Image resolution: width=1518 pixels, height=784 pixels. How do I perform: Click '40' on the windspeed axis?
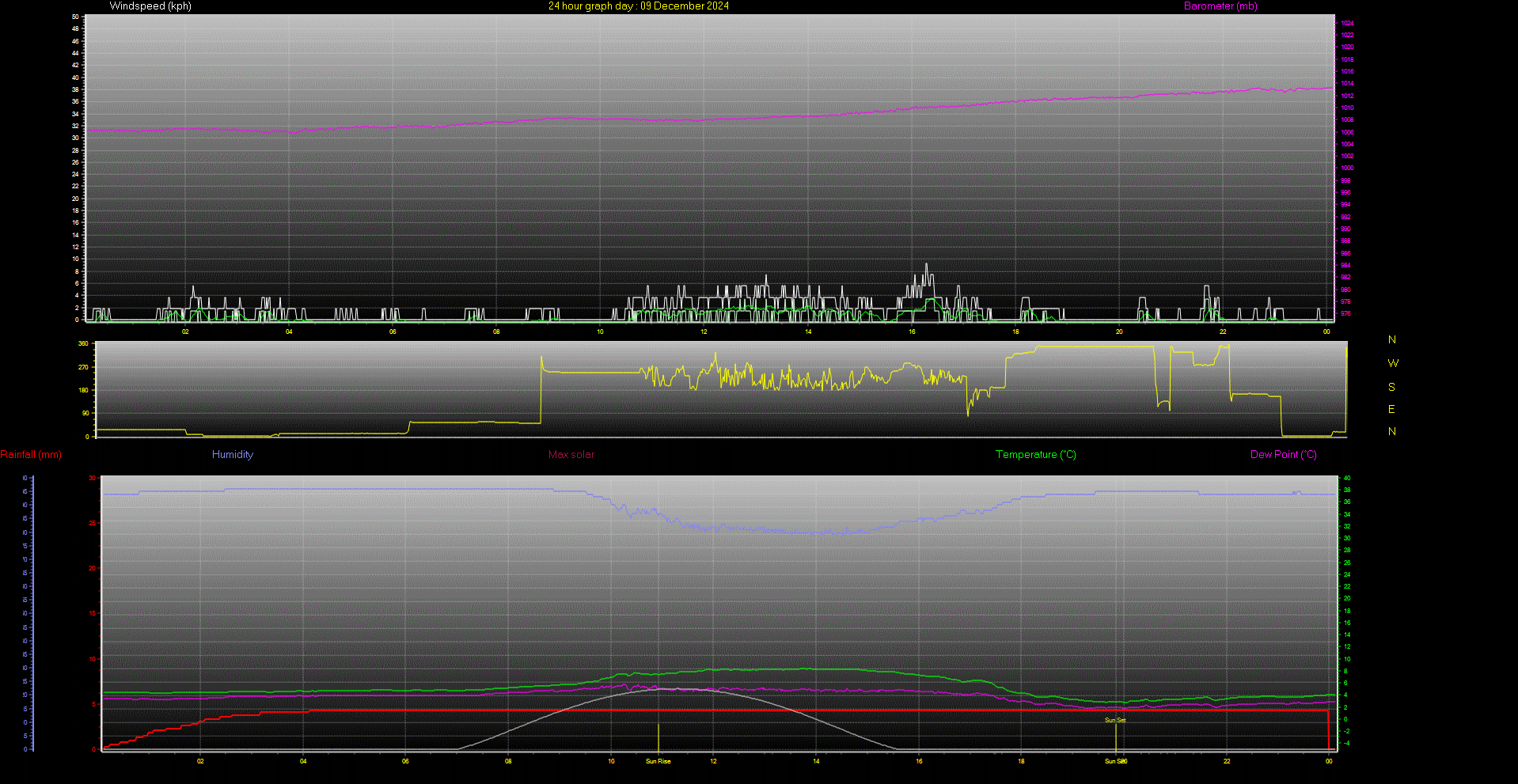tap(75, 78)
